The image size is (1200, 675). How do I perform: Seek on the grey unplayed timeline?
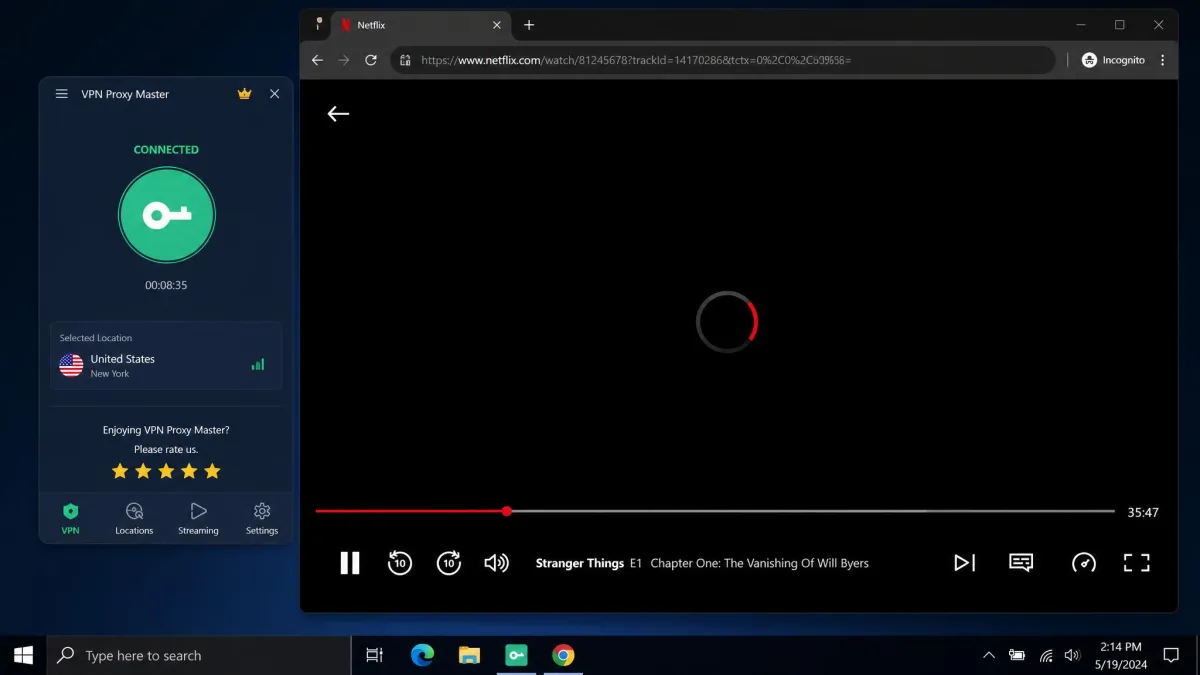pyautogui.click(x=813, y=511)
